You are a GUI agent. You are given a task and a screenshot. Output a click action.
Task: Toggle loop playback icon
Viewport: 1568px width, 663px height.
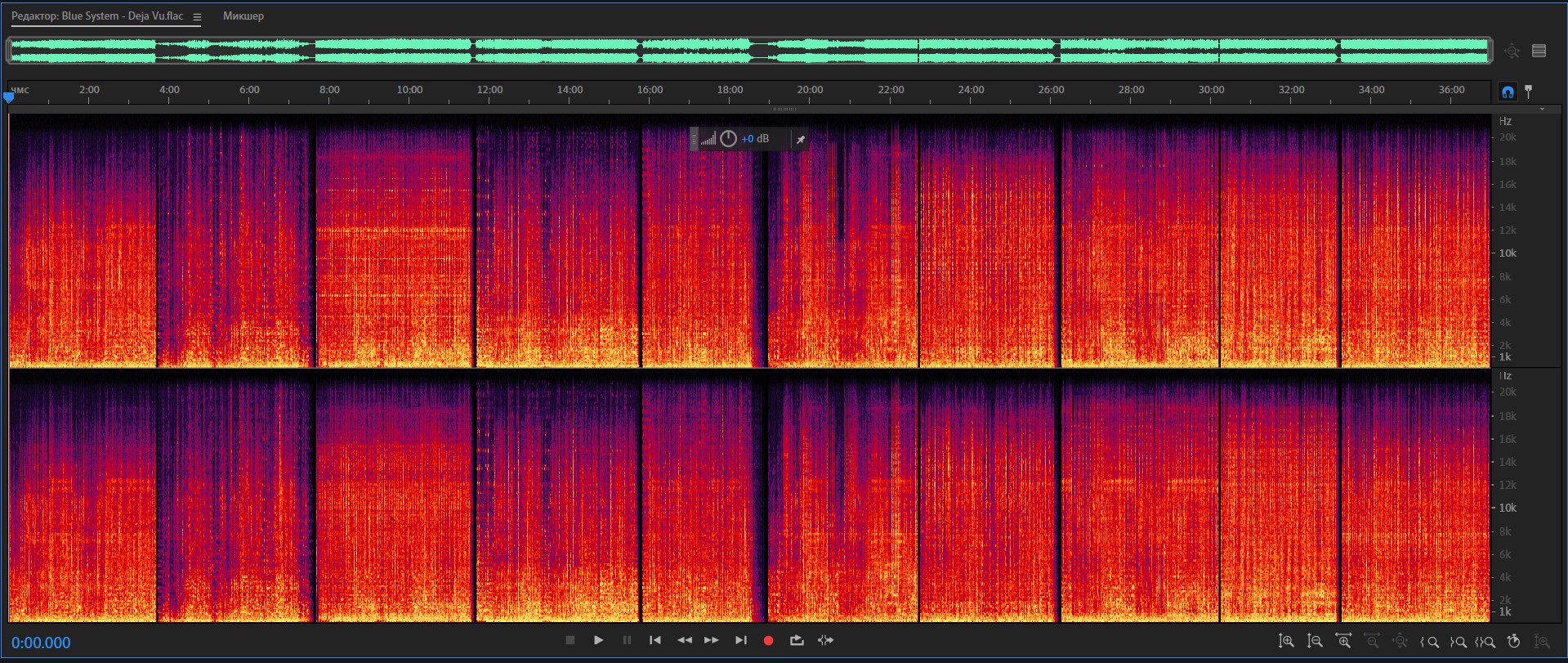(x=797, y=641)
